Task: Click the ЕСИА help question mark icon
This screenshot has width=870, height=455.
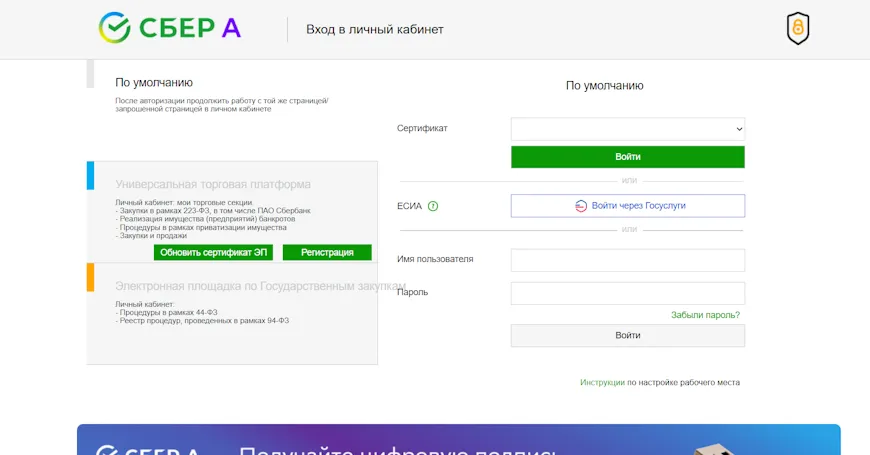Action: (433, 206)
